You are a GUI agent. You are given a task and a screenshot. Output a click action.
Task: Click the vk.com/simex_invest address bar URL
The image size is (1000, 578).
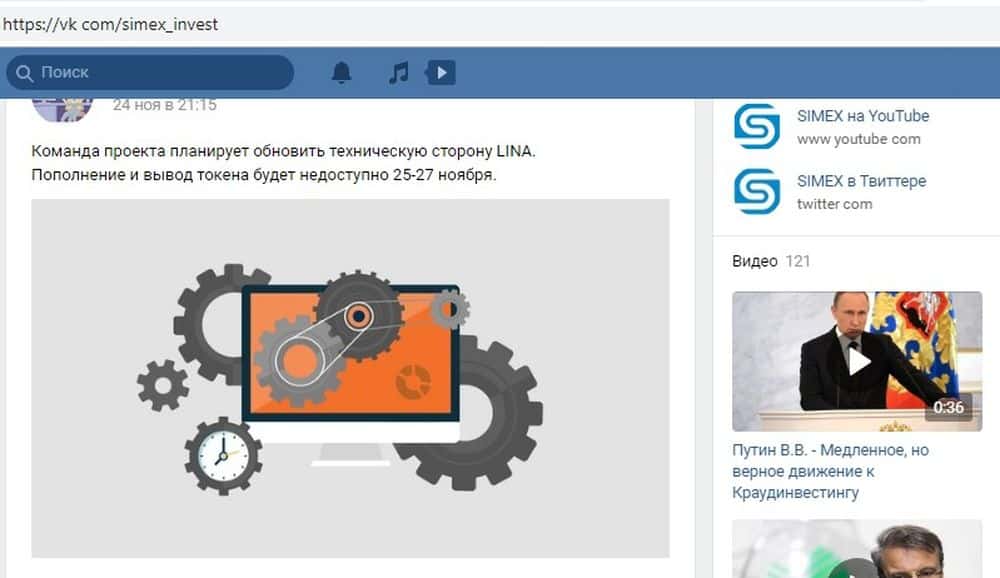tap(110, 24)
